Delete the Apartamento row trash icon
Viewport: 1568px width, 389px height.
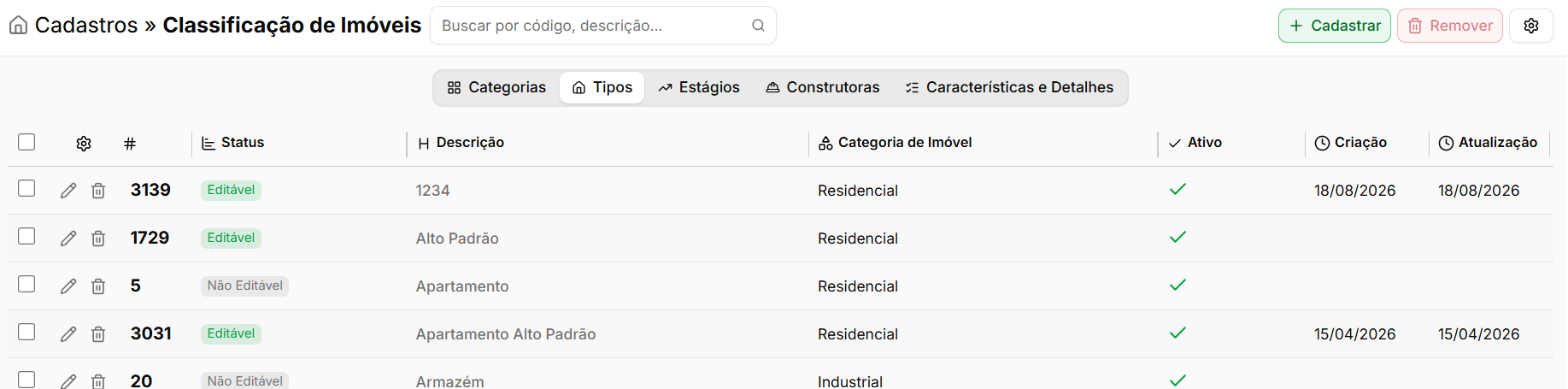(98, 286)
